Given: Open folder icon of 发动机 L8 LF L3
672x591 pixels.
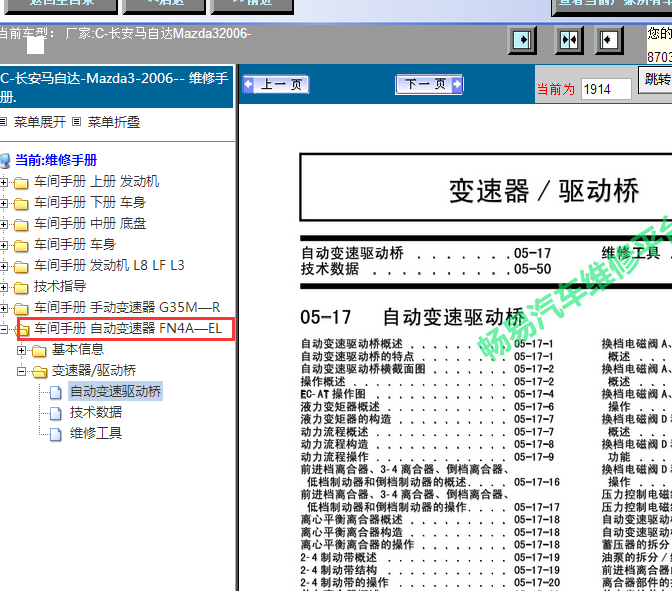Looking at the screenshot, I should click(x=21, y=267).
